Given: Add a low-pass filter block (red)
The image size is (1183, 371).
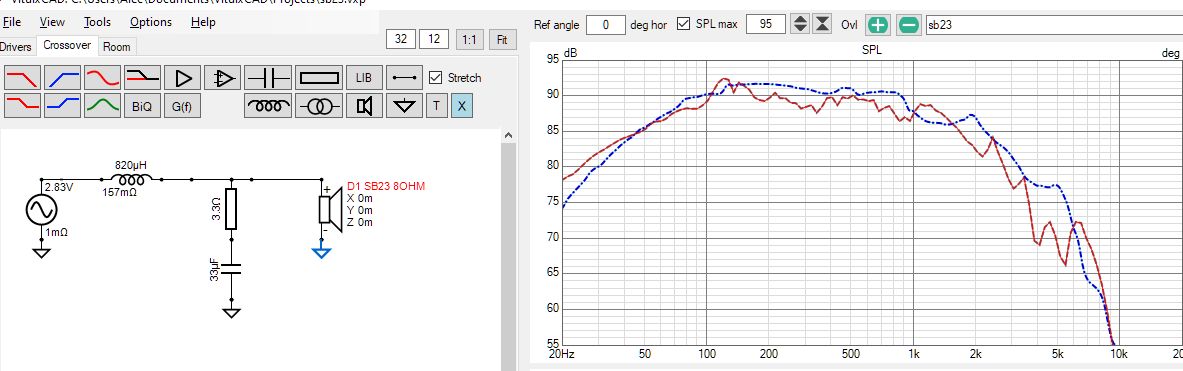Looking at the screenshot, I should [x=23, y=78].
